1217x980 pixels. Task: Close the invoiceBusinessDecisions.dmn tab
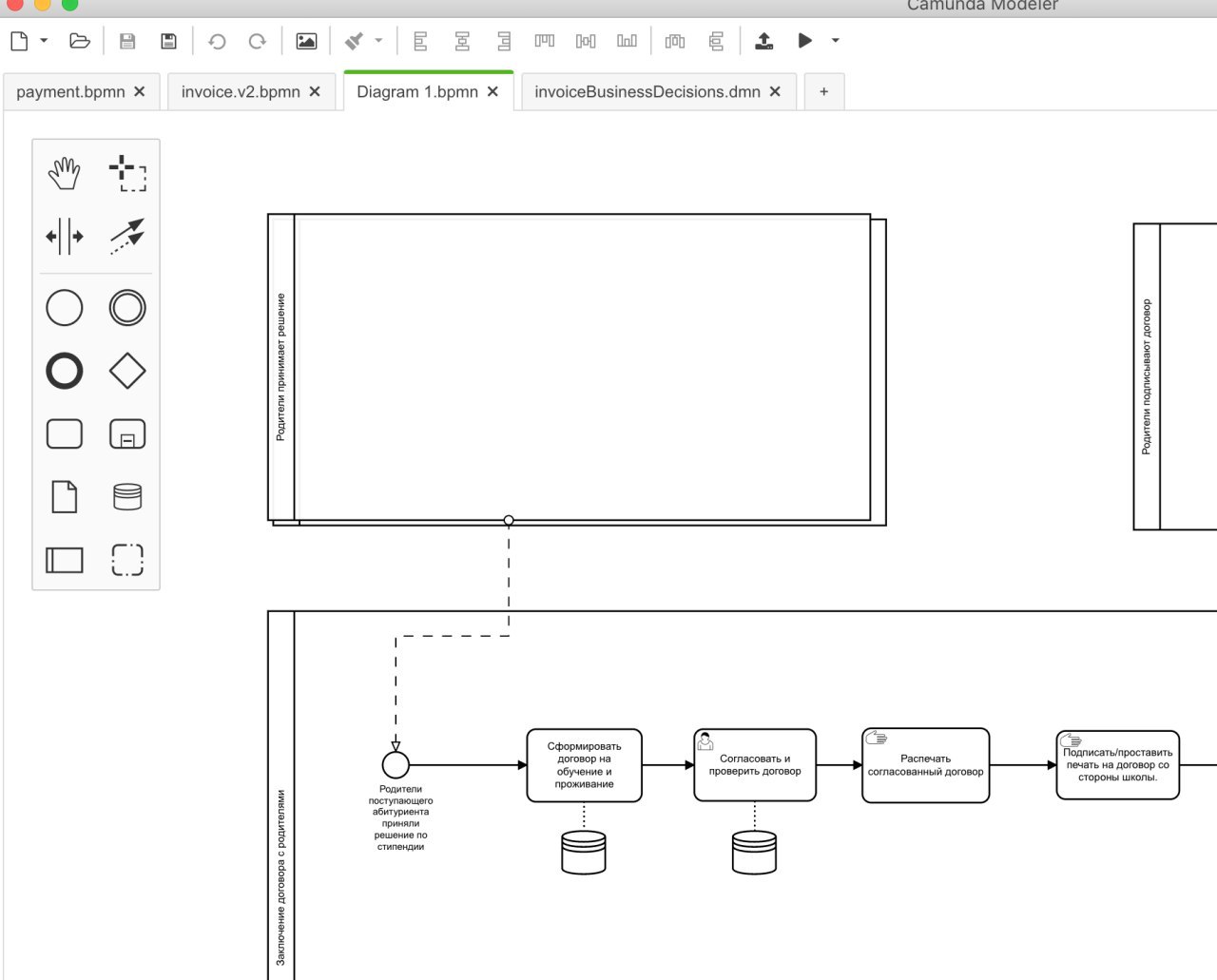coord(775,92)
